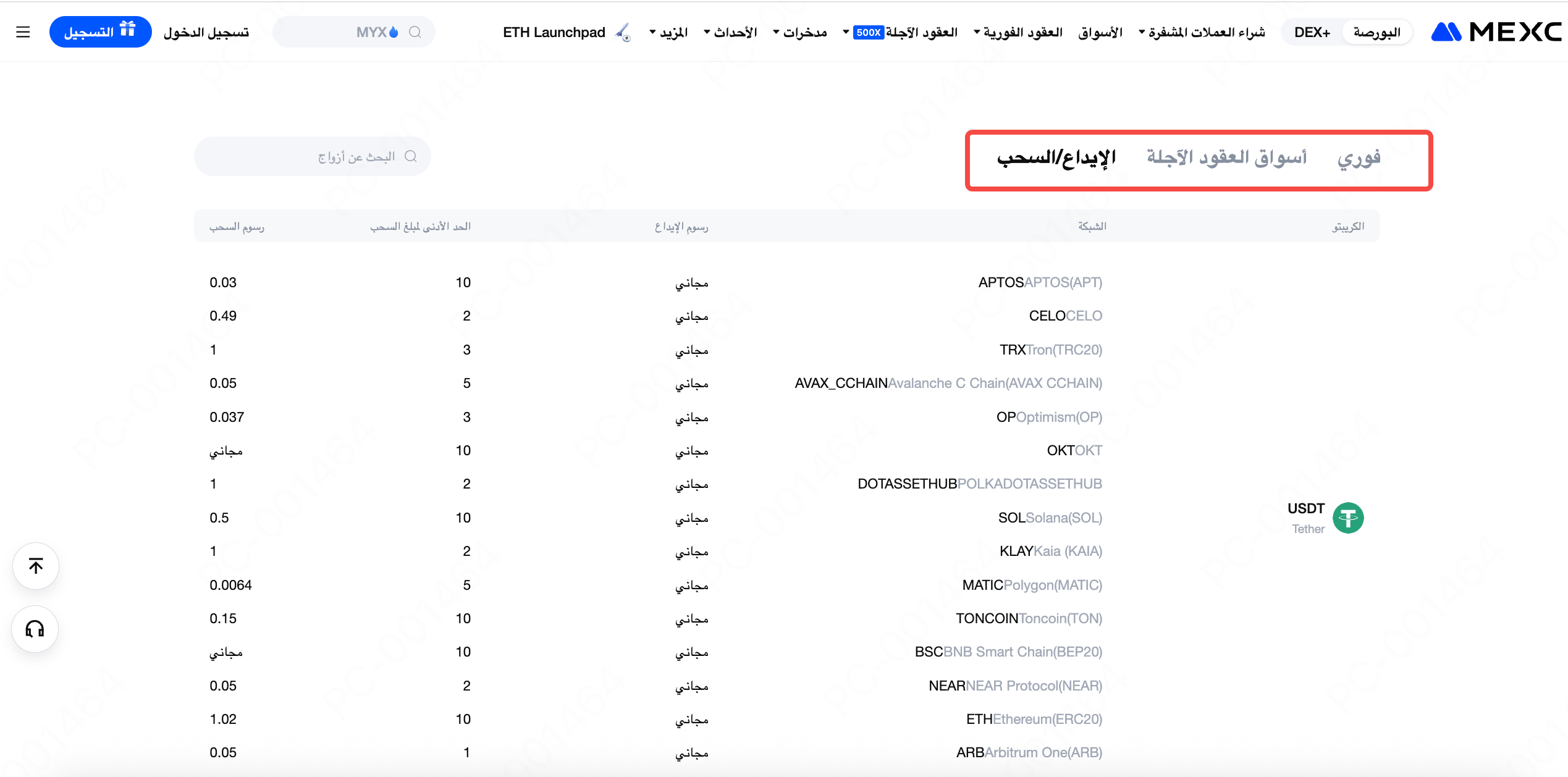Click the magnifier in MYX search box
The width and height of the screenshot is (1568, 777).
coord(415,32)
